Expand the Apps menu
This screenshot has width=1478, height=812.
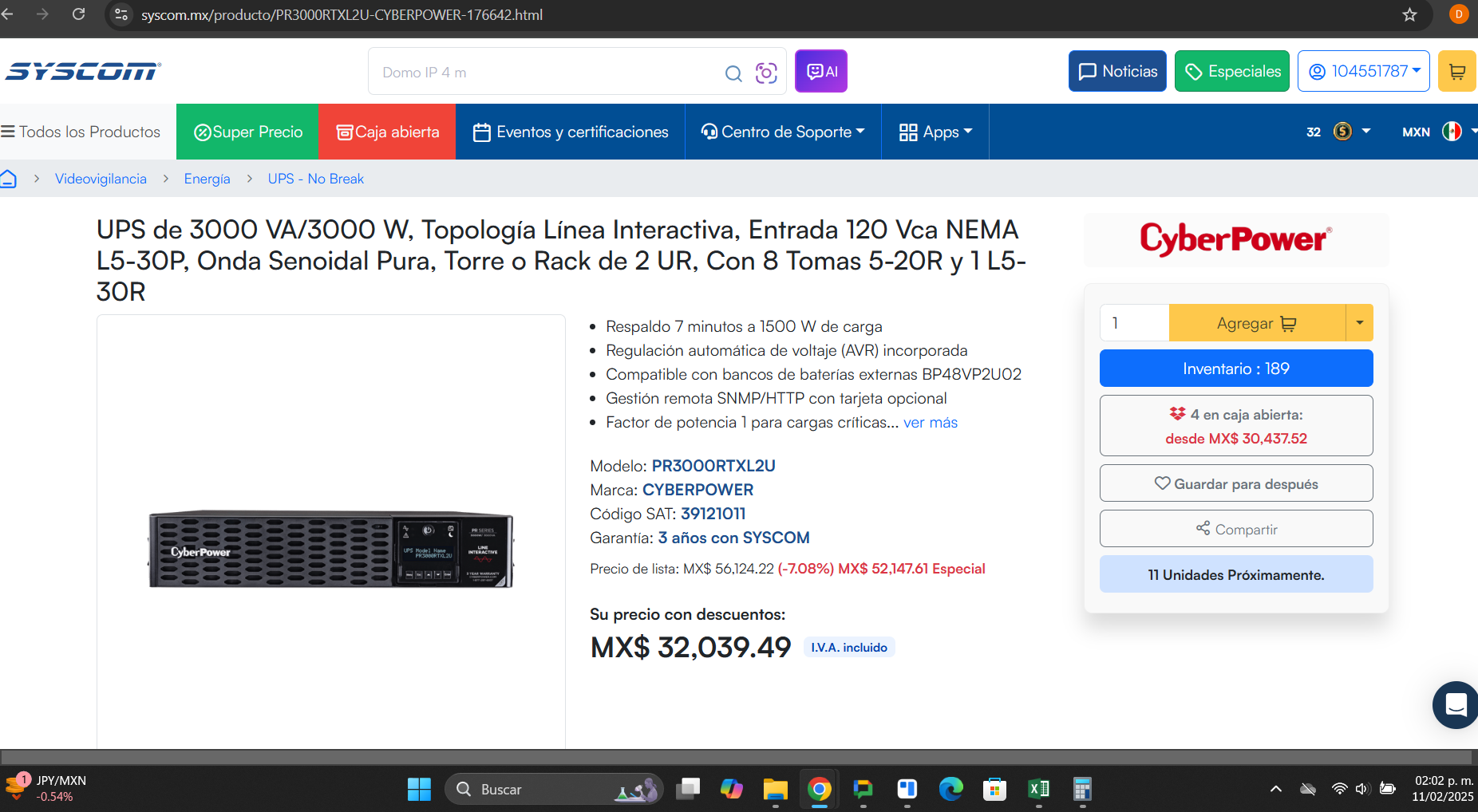click(x=935, y=132)
